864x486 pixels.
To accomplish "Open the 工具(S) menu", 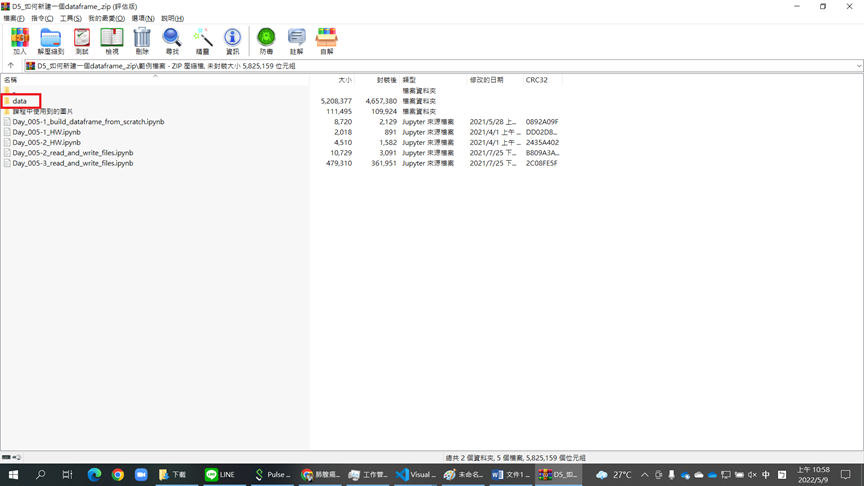I will 71,18.
